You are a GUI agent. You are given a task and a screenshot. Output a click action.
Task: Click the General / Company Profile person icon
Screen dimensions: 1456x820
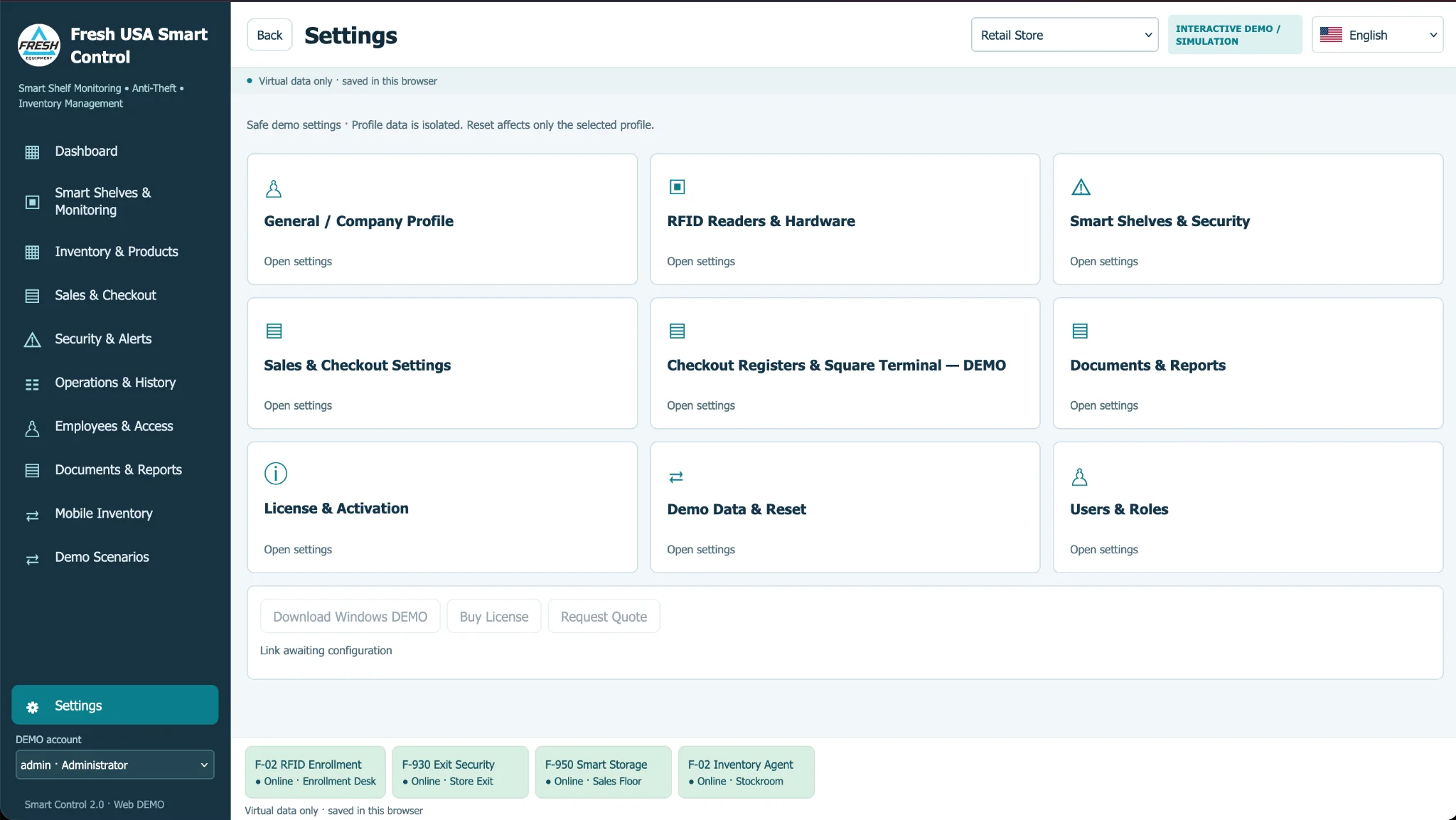point(274,188)
